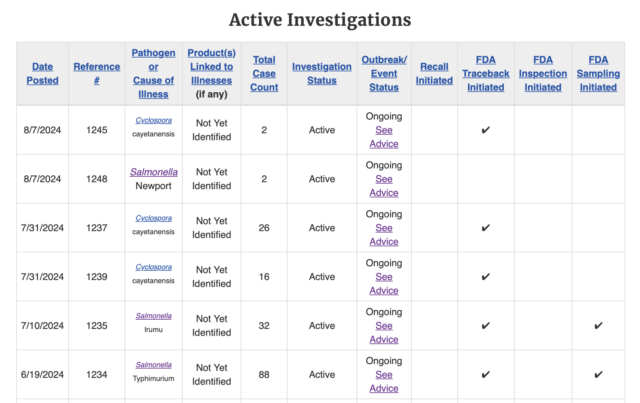Click FDA Sampling Initiated header

pyautogui.click(x=598, y=73)
